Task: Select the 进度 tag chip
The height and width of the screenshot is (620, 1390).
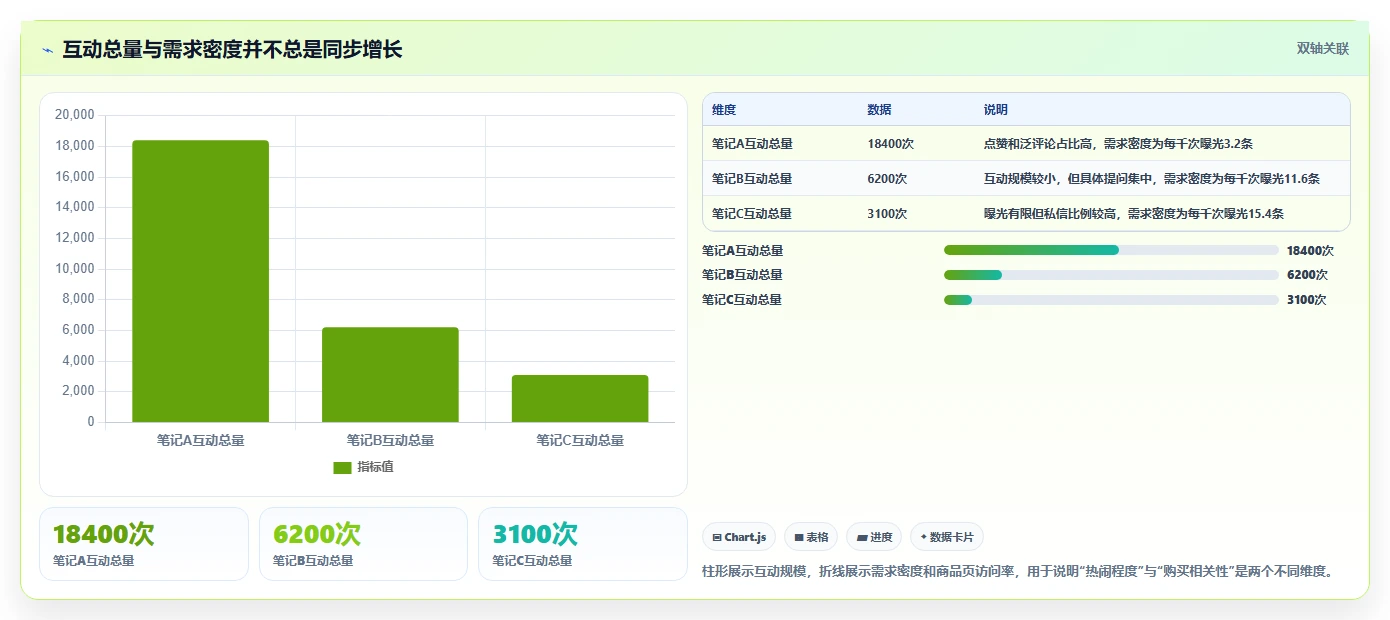Action: click(874, 537)
